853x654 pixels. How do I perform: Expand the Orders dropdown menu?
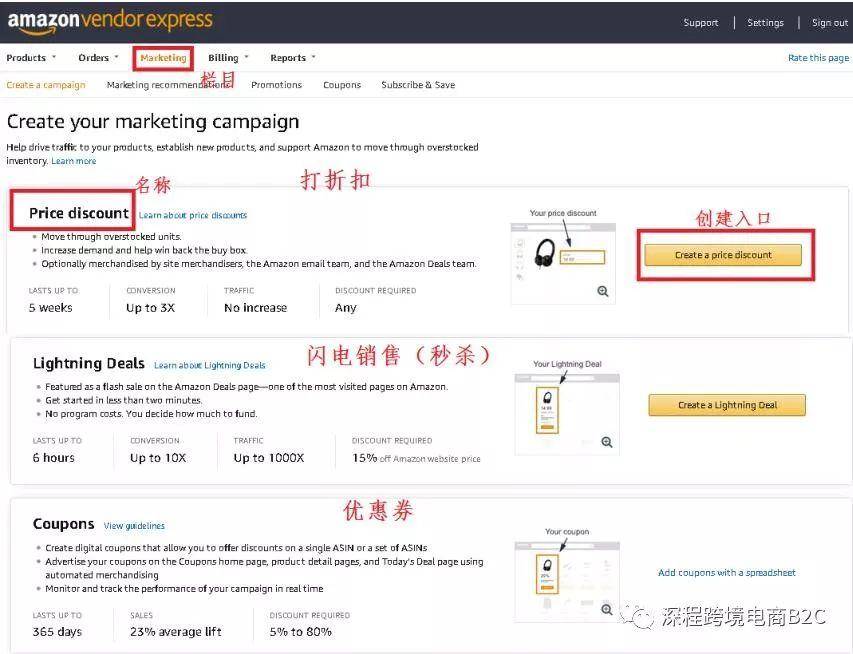click(98, 58)
